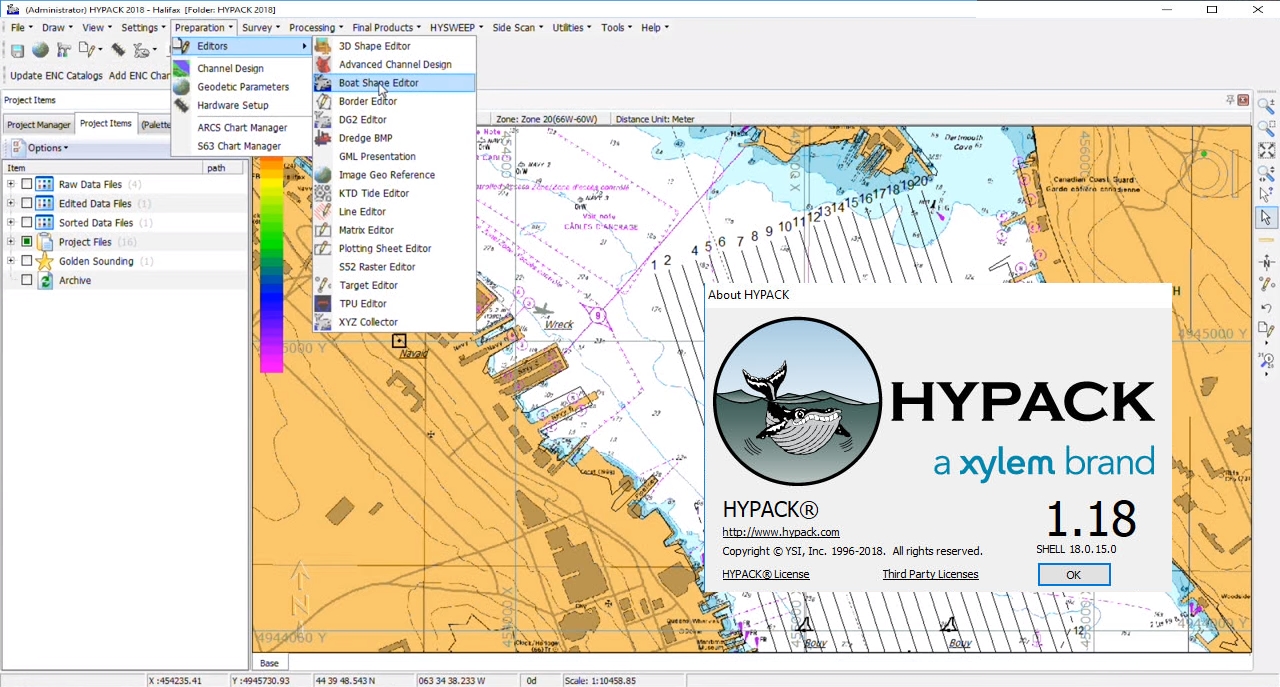Image resolution: width=1280 pixels, height=687 pixels.
Task: Click the Scale value in status bar
Action: click(x=600, y=681)
